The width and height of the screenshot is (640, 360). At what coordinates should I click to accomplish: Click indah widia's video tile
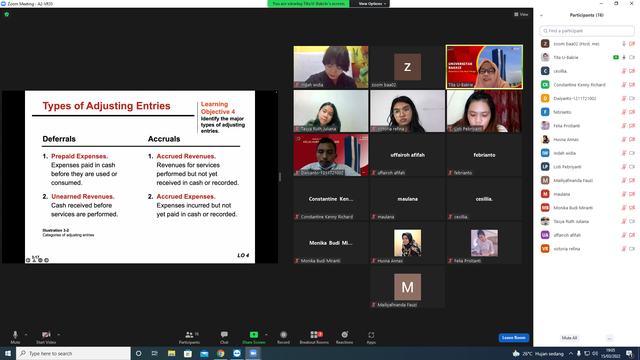[x=331, y=67]
